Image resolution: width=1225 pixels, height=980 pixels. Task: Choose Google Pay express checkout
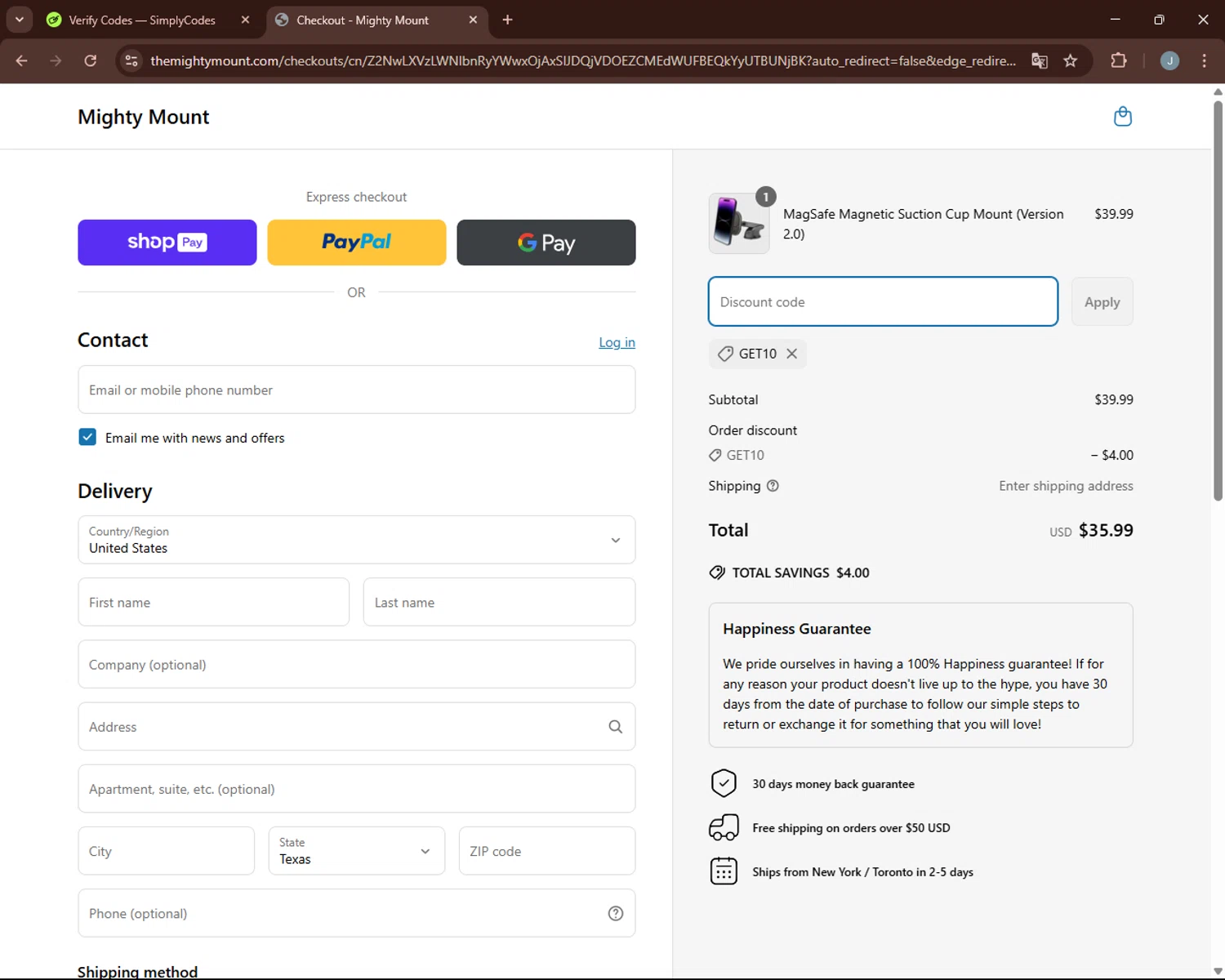pyautogui.click(x=546, y=243)
